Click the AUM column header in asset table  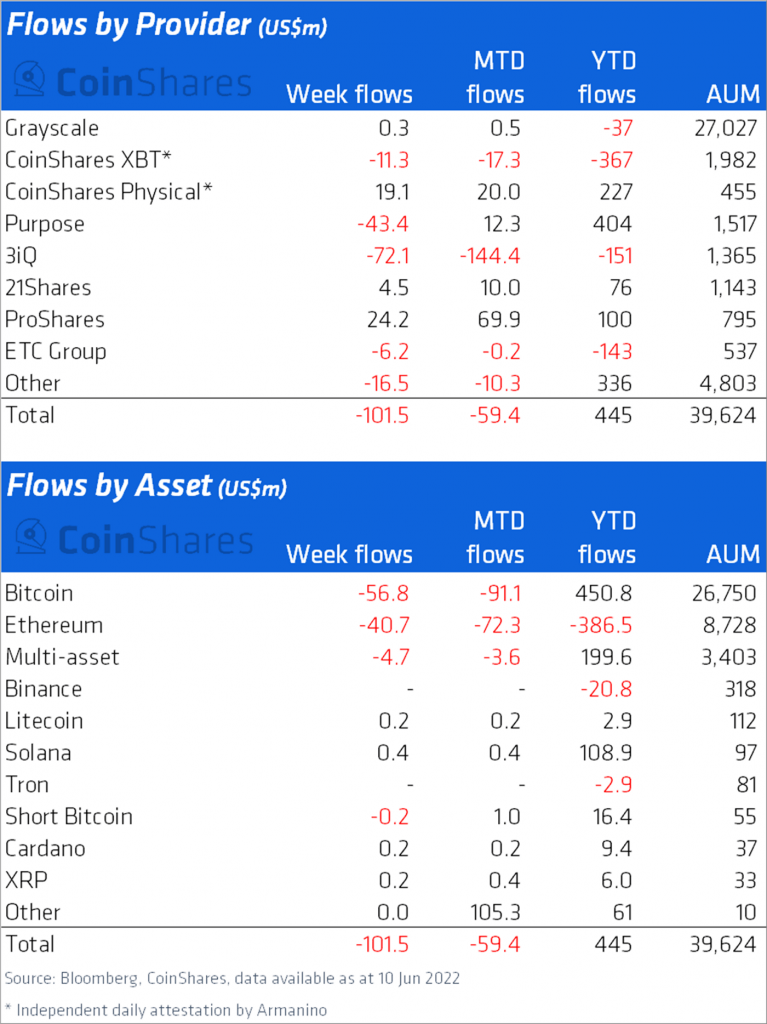tap(732, 554)
